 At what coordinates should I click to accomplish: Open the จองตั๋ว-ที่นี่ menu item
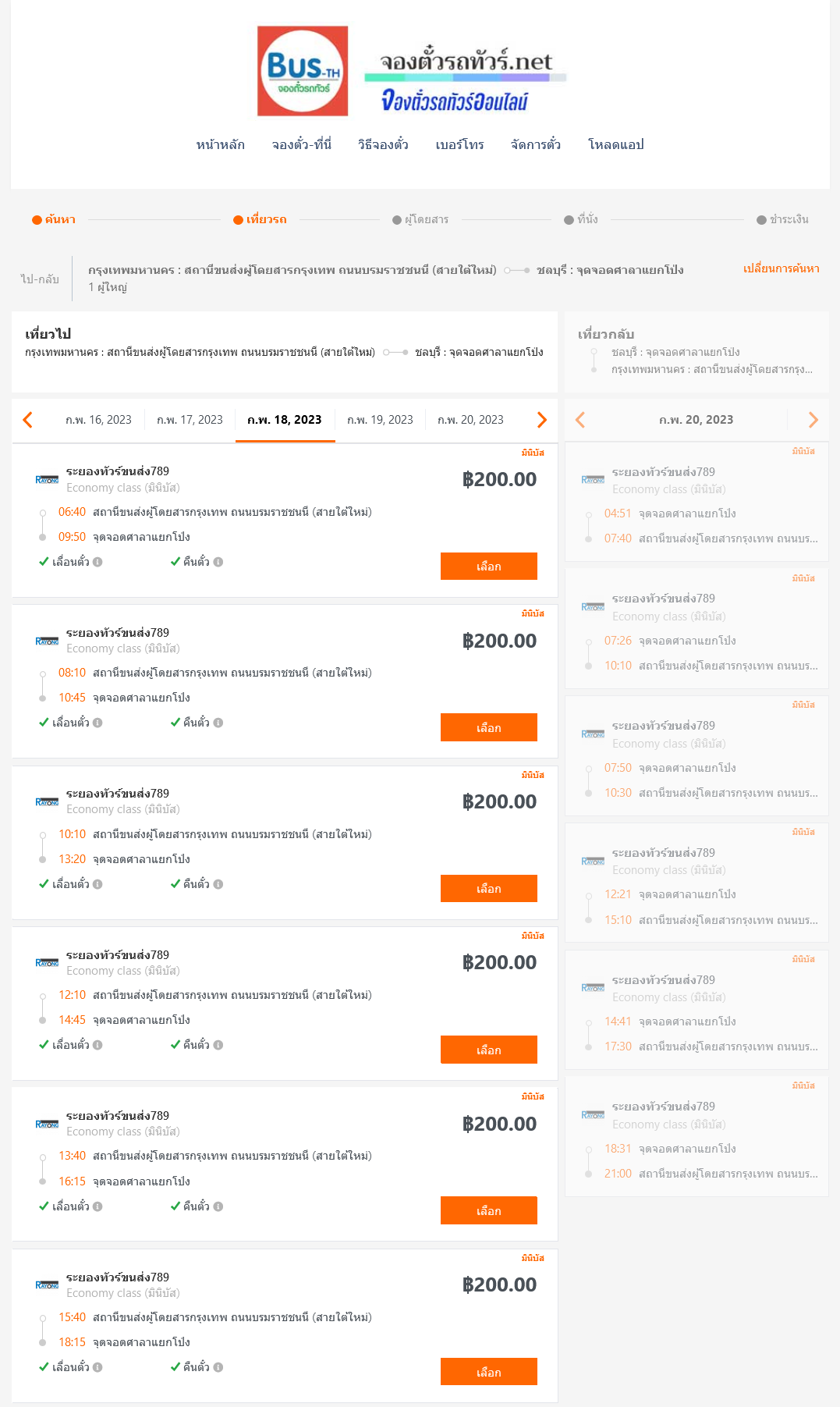[x=302, y=144]
